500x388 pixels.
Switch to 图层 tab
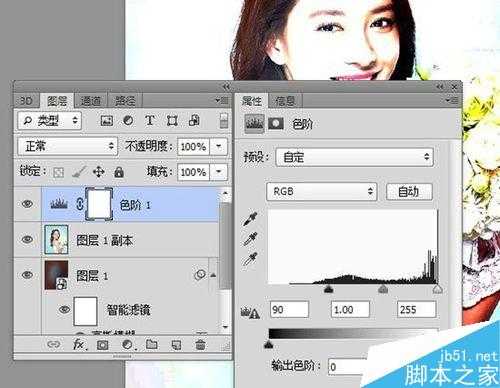pyautogui.click(x=57, y=101)
